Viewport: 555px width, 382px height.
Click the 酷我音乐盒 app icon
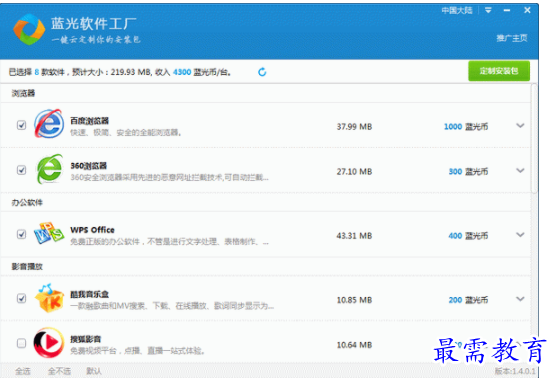(x=49, y=298)
